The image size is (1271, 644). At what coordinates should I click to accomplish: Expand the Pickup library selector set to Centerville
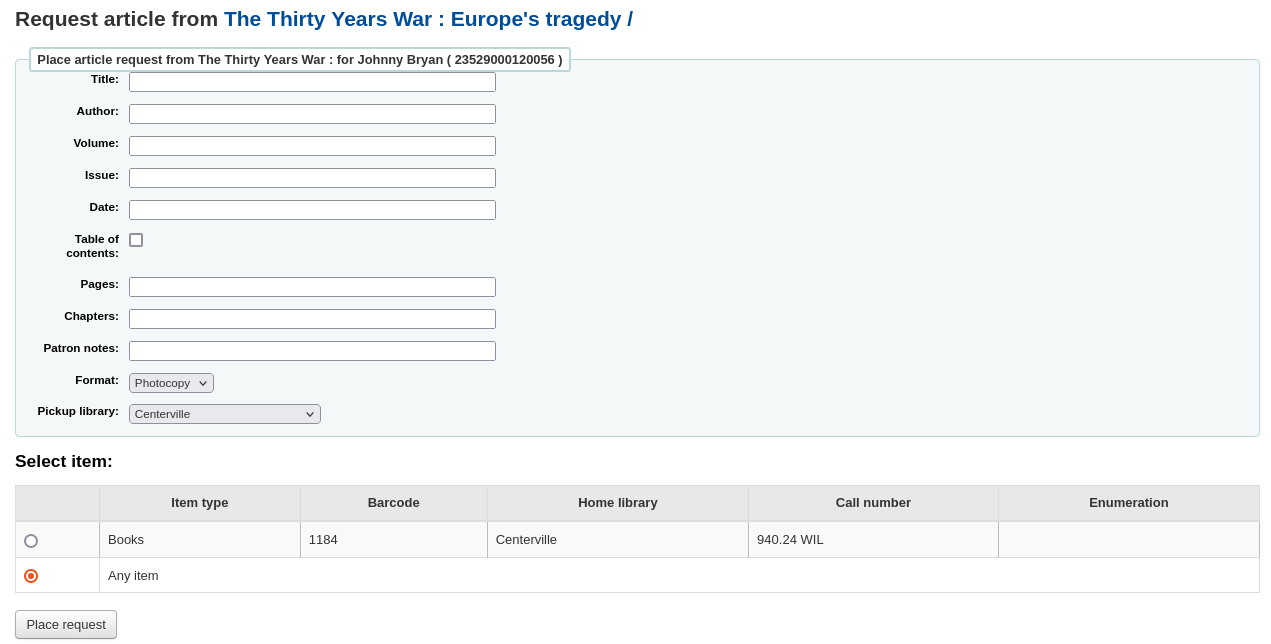(224, 413)
